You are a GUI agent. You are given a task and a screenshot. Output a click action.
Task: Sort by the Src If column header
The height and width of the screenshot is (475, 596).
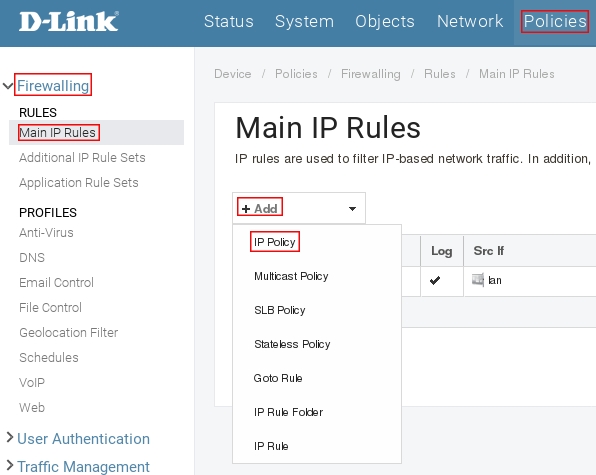pos(488,251)
